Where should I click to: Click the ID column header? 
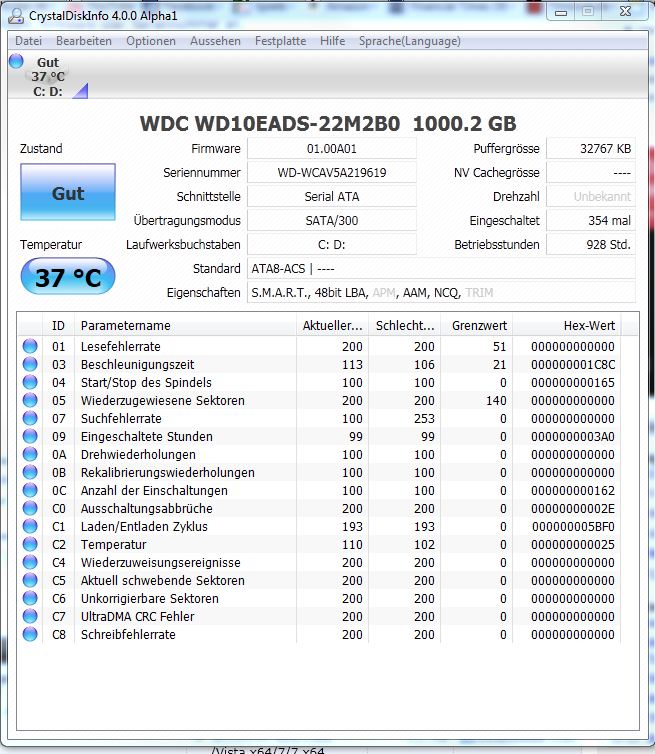[58, 326]
